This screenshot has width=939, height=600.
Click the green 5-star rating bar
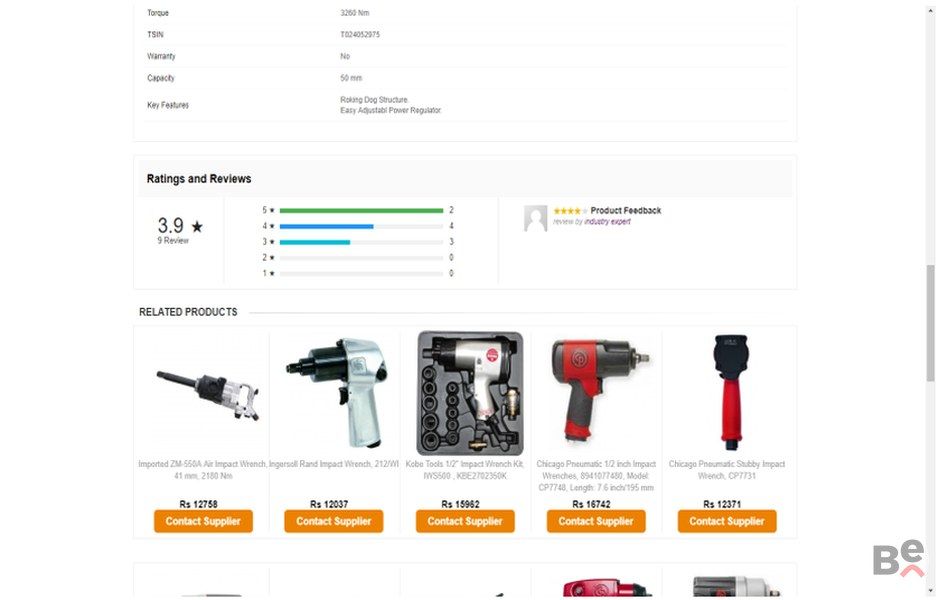361,211
